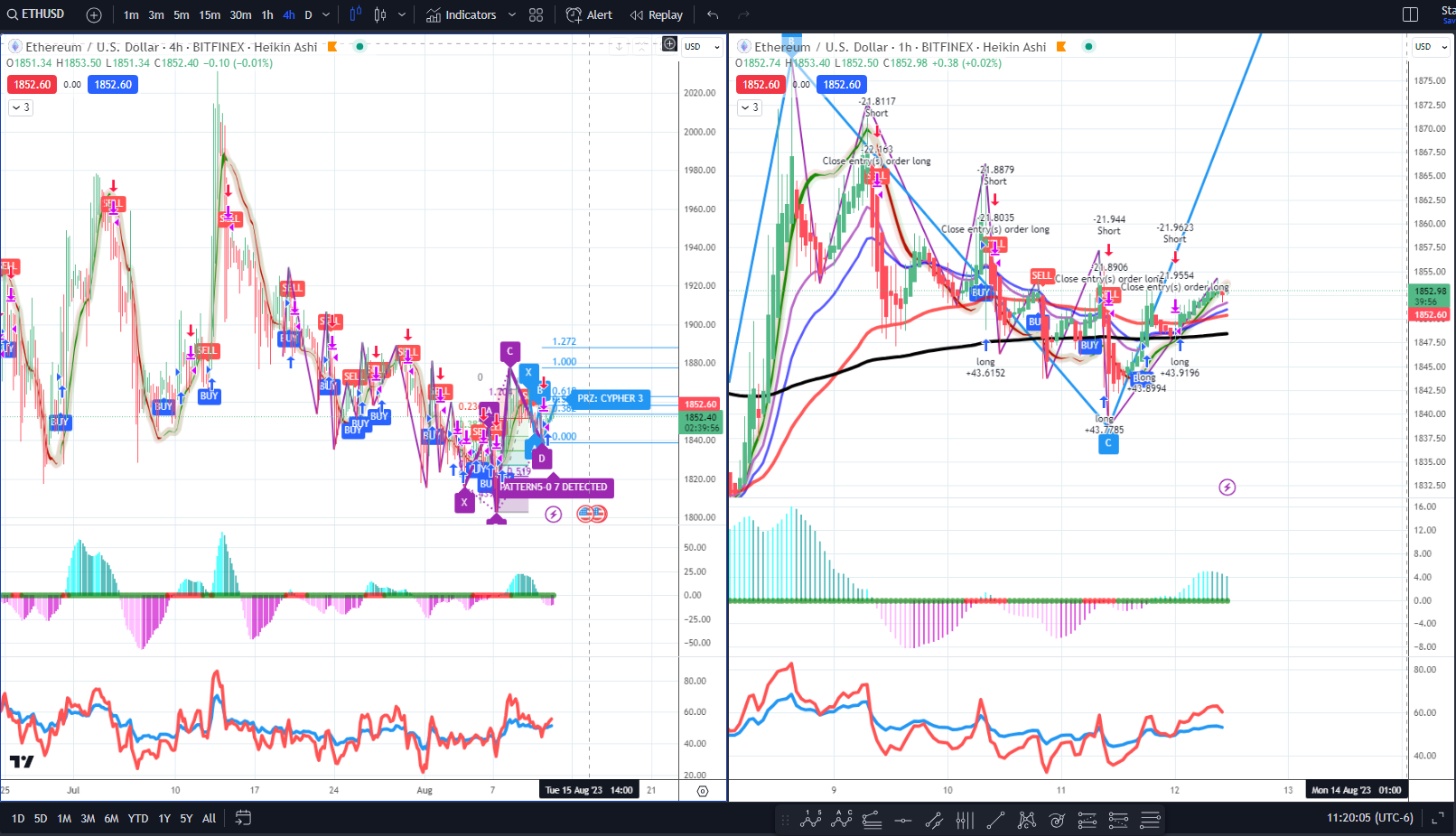The image size is (1456, 836).
Task: Set date range to 1M
Action: tap(64, 818)
